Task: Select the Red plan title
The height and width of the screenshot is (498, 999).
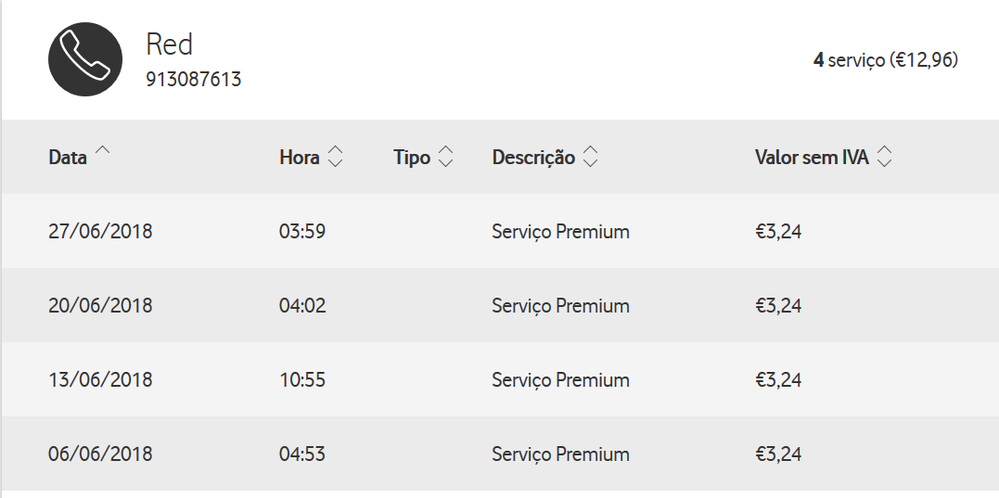Action: coord(169,45)
